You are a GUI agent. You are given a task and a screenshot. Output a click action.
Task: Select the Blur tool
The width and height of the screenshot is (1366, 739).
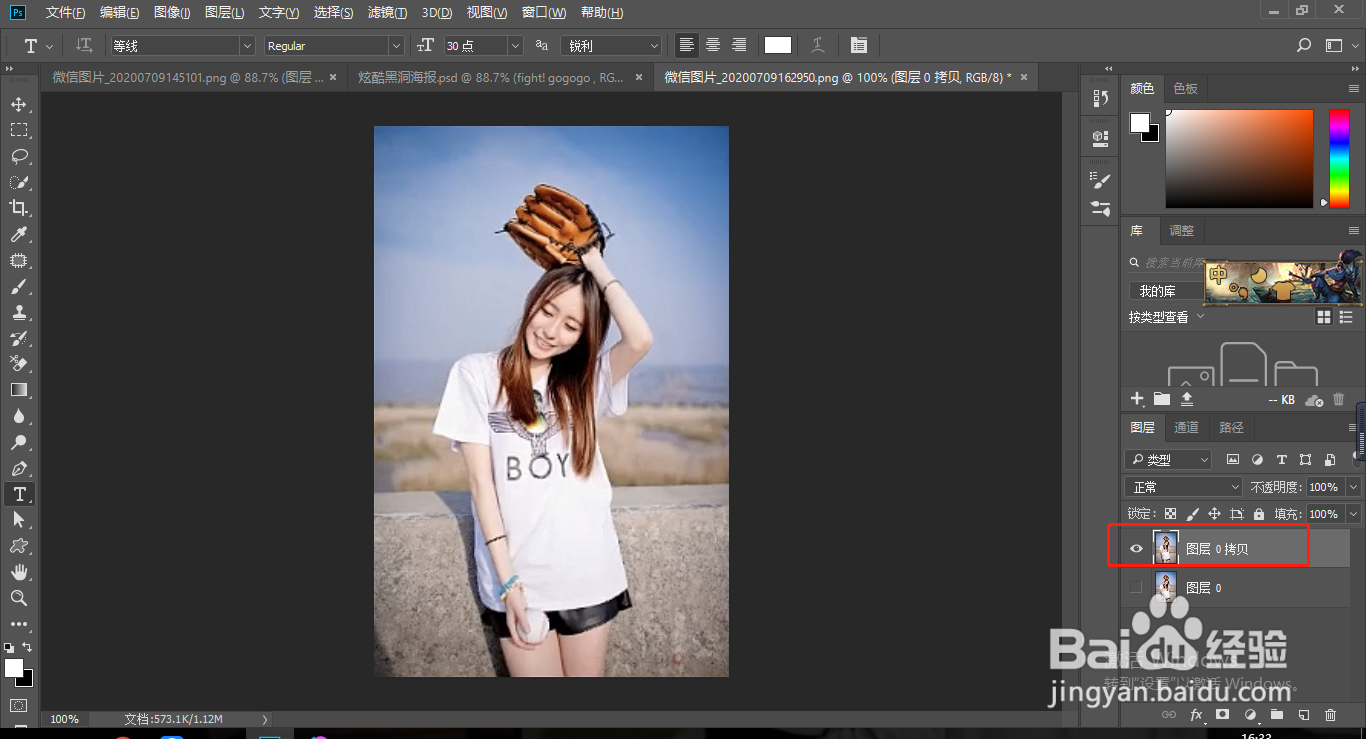(x=19, y=416)
